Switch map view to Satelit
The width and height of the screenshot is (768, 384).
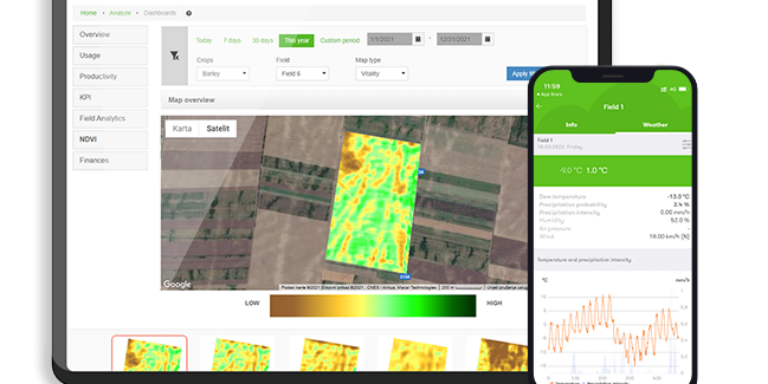click(218, 129)
